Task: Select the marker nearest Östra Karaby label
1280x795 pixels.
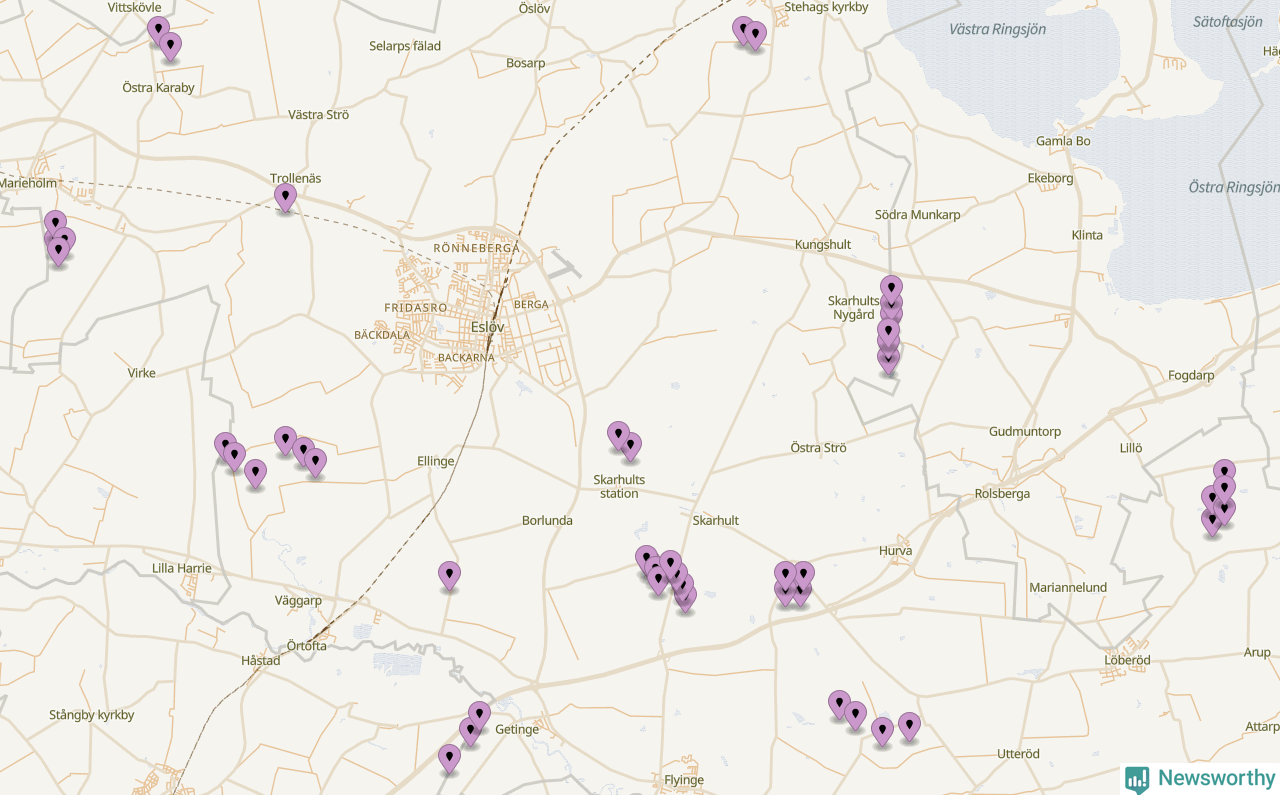Action: 171,45
